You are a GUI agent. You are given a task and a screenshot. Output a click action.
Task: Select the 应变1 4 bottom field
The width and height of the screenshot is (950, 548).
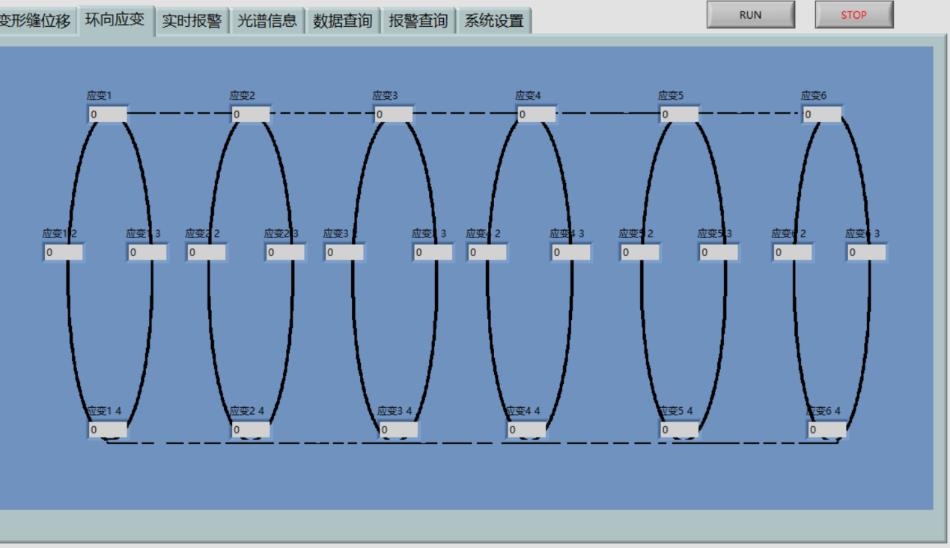108,430
